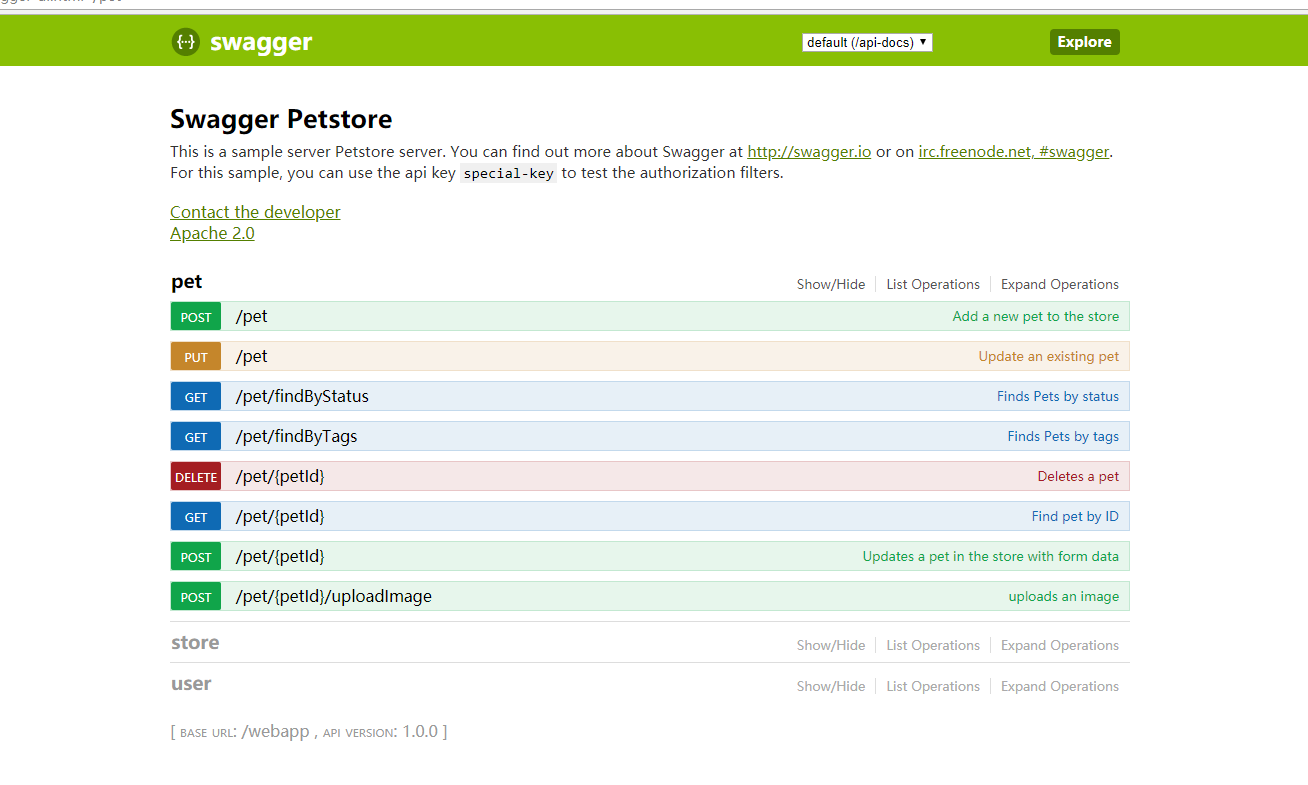The width and height of the screenshot is (1308, 785).
Task: Expand the user section heading
Action: tap(191, 683)
